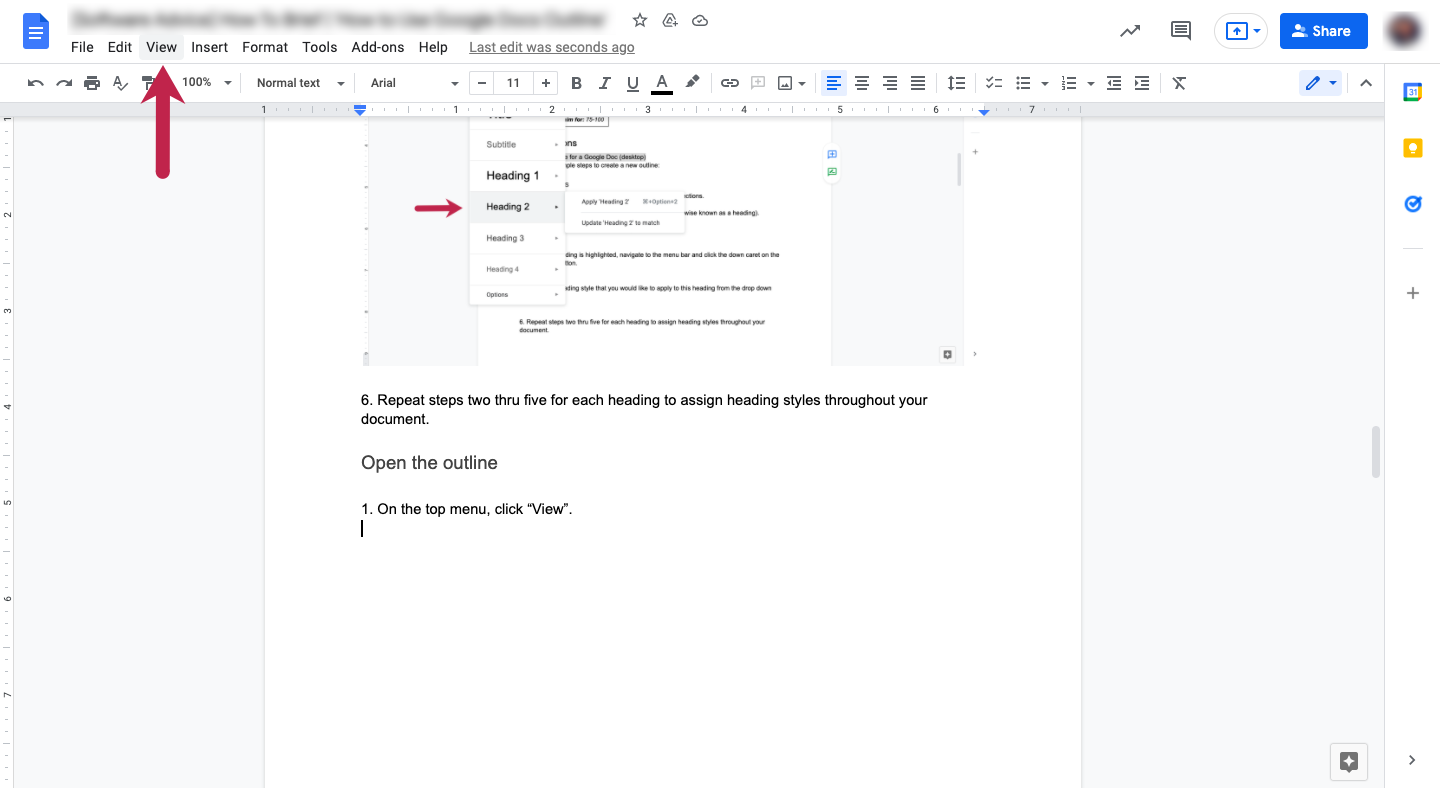The image size is (1440, 788).
Task: Open the Edit menu
Action: point(120,47)
